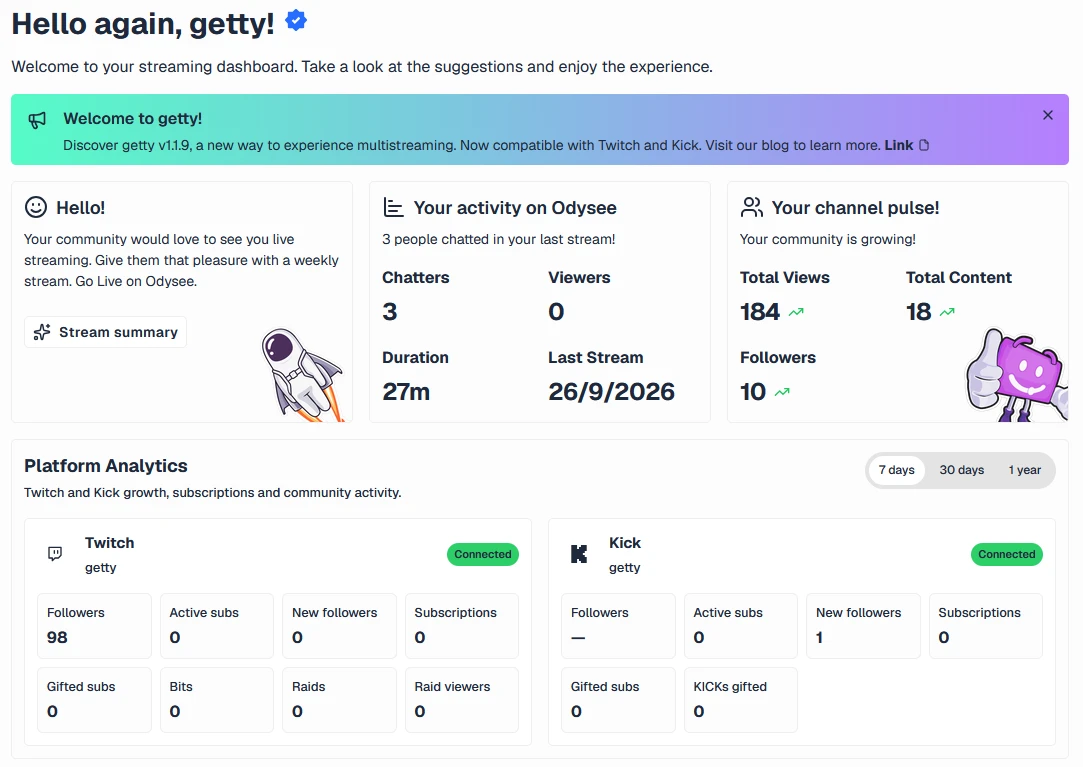Click the Viewers count 0
This screenshot has width=1083, height=767.
click(556, 312)
